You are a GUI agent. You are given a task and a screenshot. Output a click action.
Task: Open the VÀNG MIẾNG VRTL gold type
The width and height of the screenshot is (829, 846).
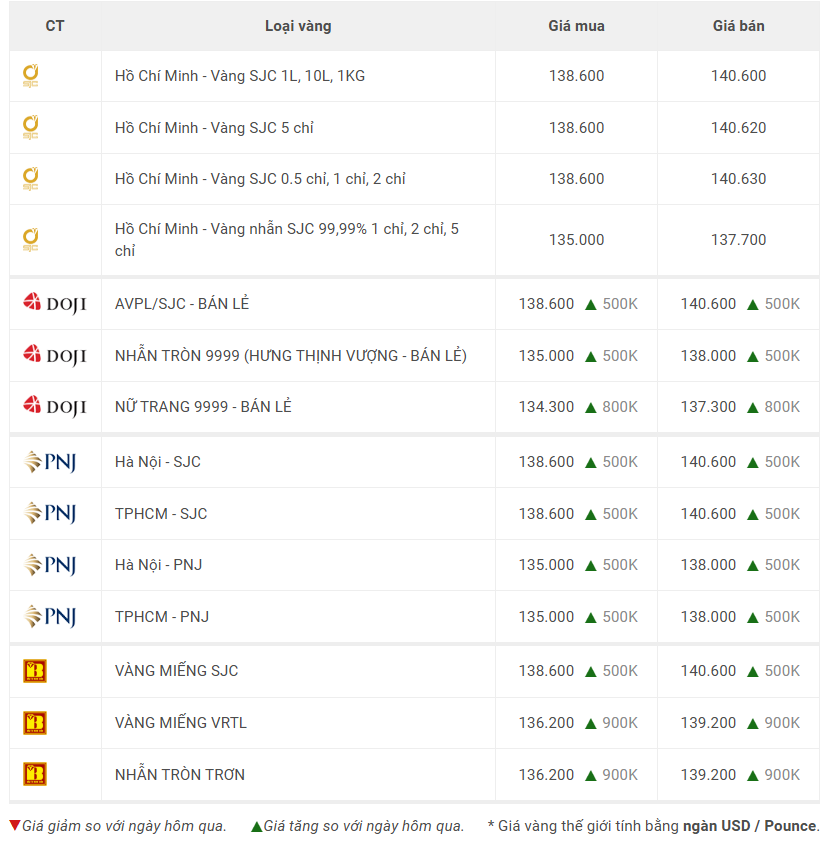tap(180, 723)
